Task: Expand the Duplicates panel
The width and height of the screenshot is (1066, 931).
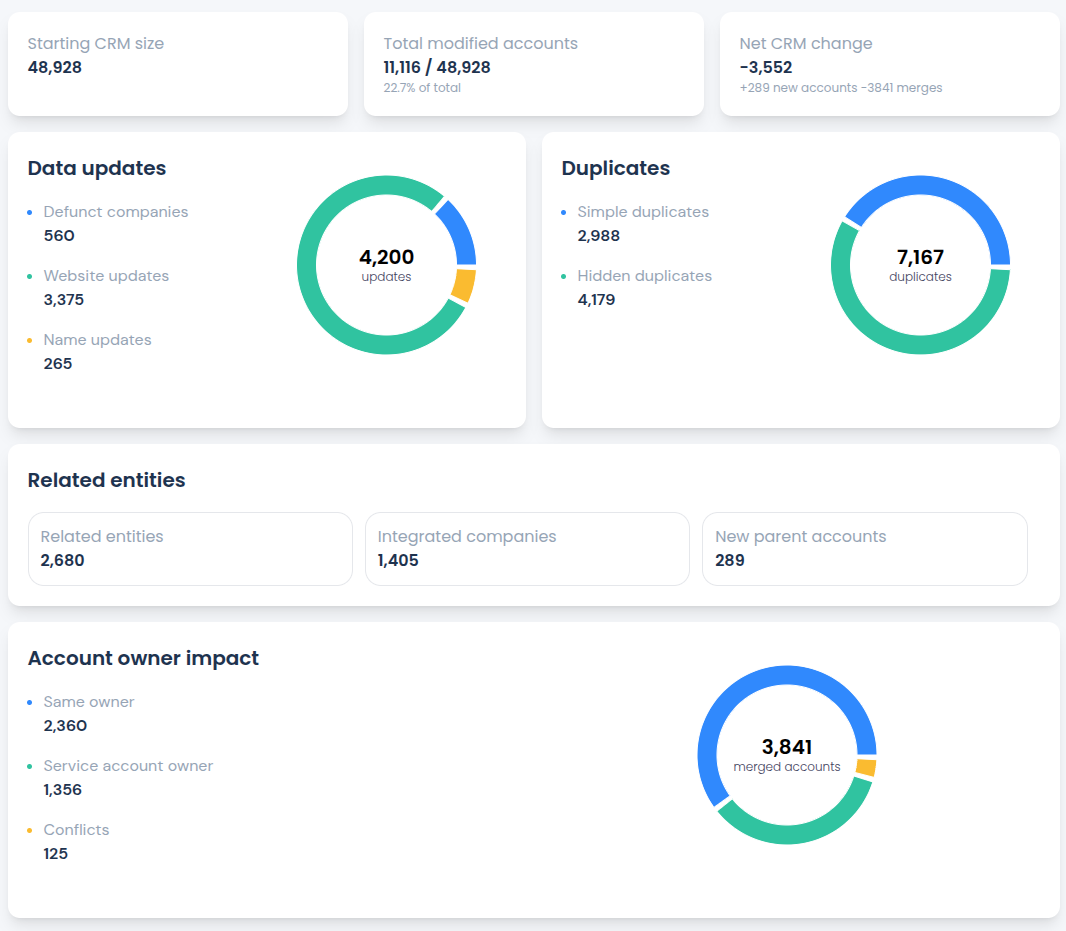Action: click(615, 169)
